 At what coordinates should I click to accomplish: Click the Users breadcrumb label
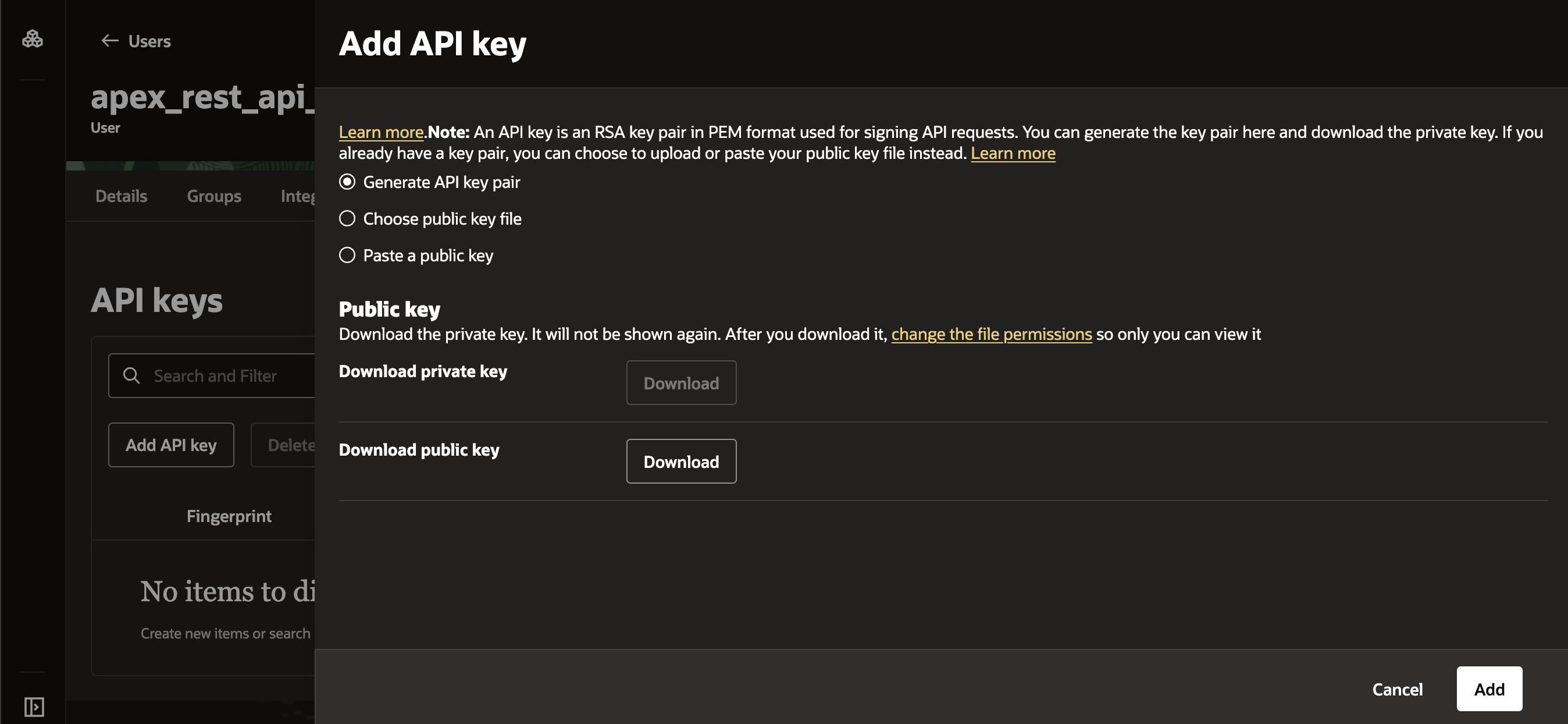(x=149, y=41)
